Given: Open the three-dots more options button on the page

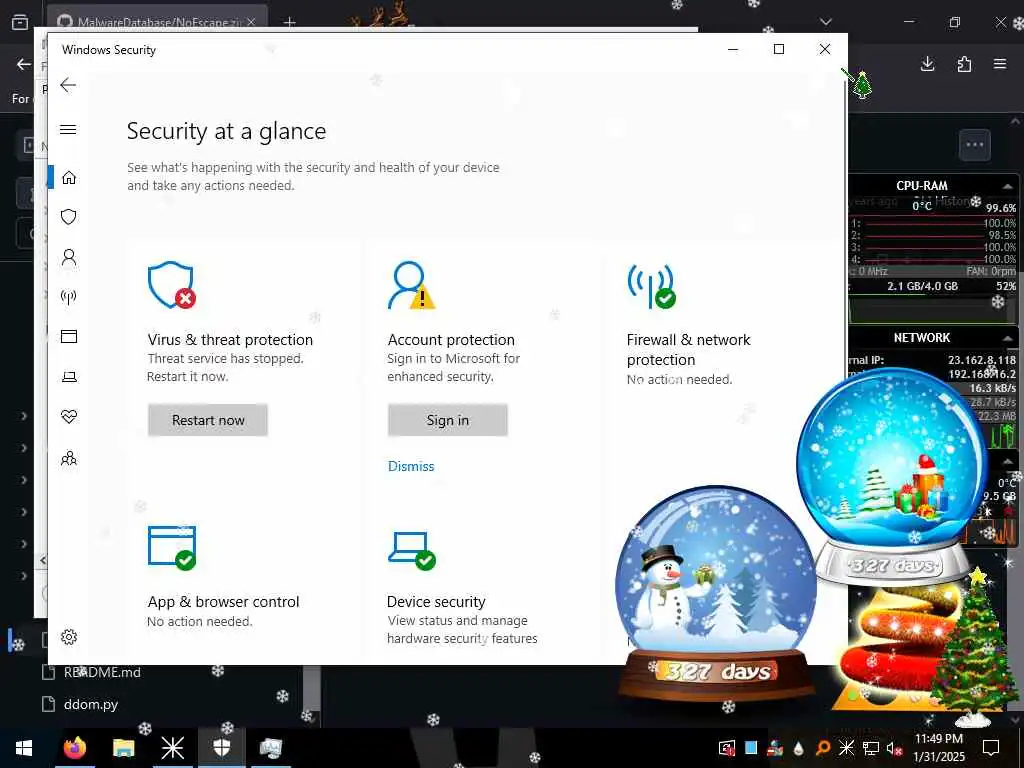Looking at the screenshot, I should coord(974,145).
